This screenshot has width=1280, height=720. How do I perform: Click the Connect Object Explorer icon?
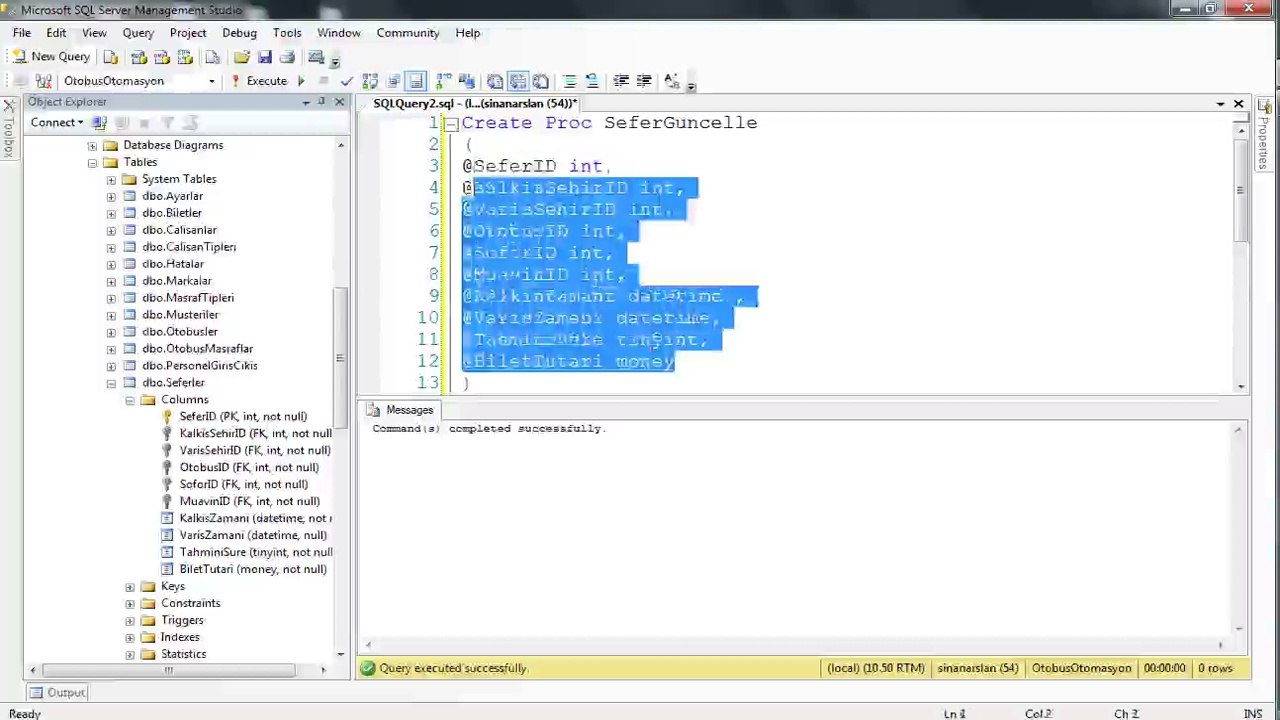(99, 123)
